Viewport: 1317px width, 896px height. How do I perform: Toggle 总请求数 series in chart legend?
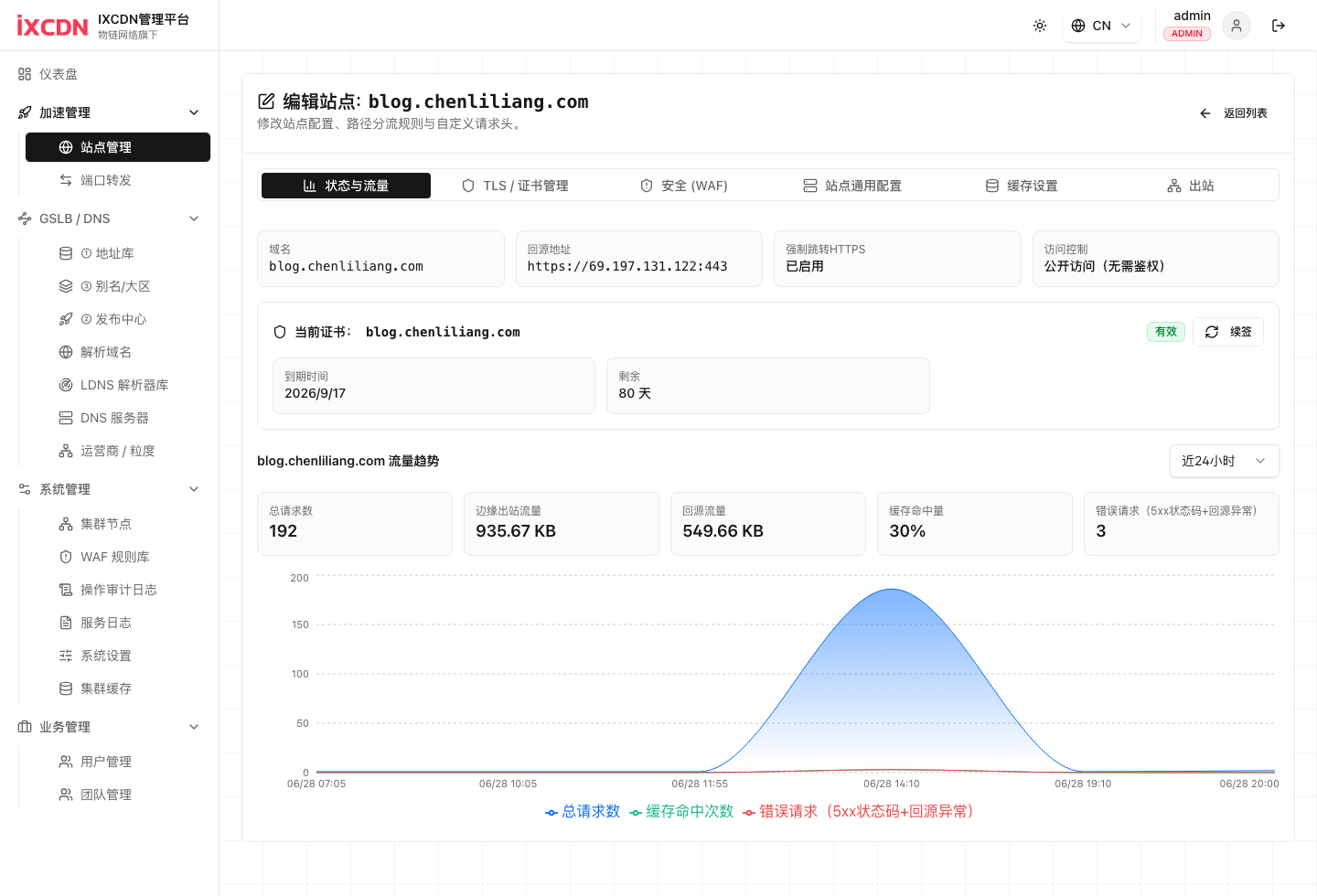click(583, 811)
